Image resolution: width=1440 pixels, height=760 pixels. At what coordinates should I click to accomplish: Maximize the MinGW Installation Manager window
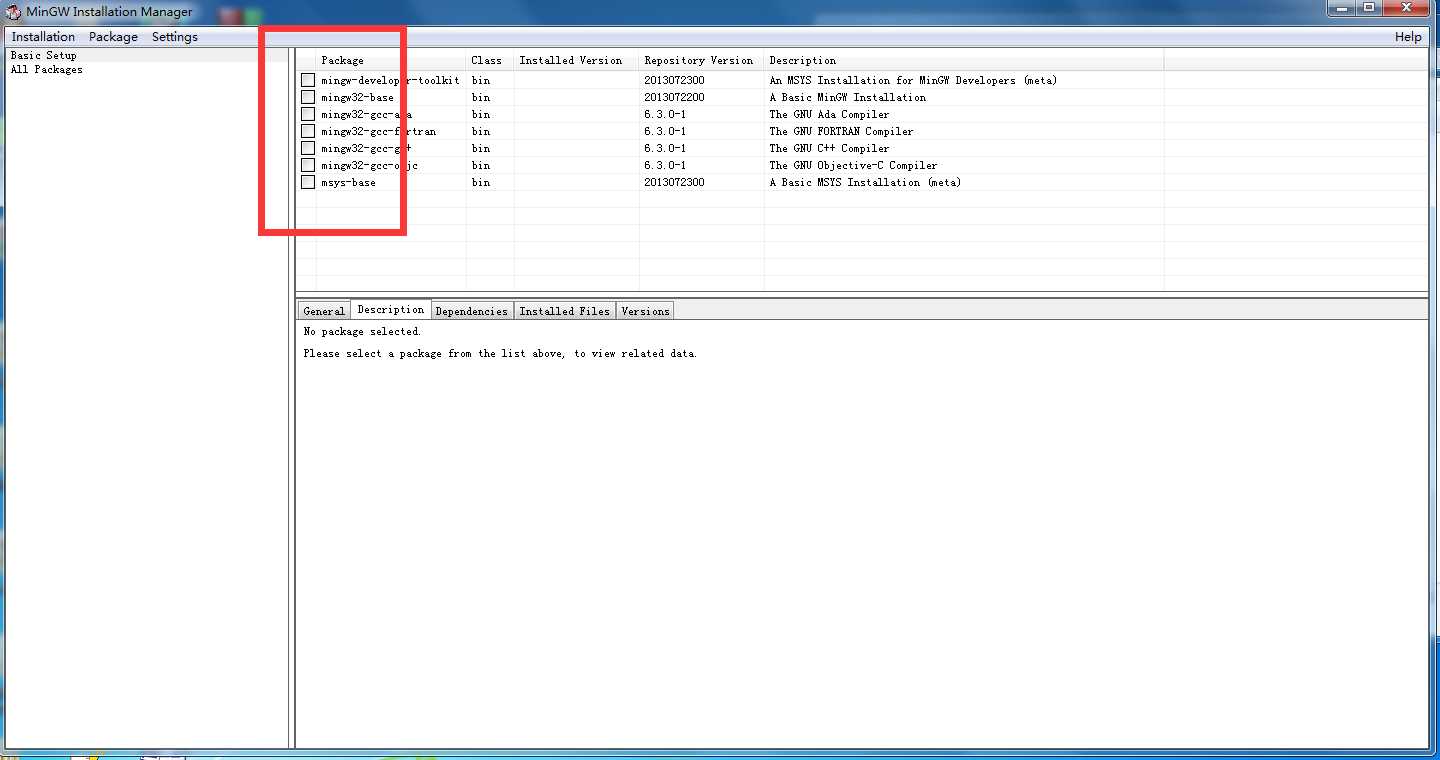click(x=1368, y=8)
